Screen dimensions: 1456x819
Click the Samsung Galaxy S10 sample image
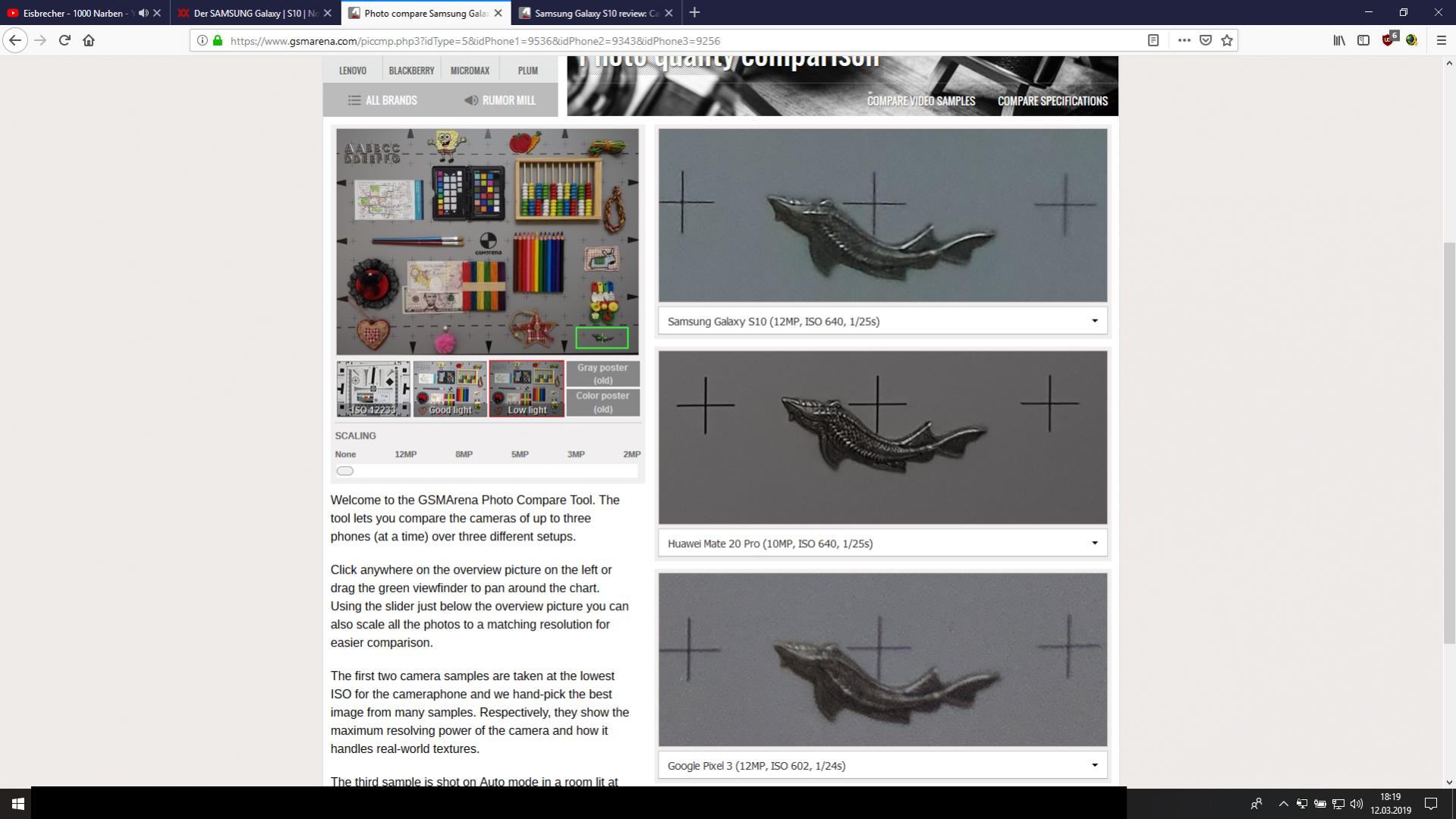(882, 216)
